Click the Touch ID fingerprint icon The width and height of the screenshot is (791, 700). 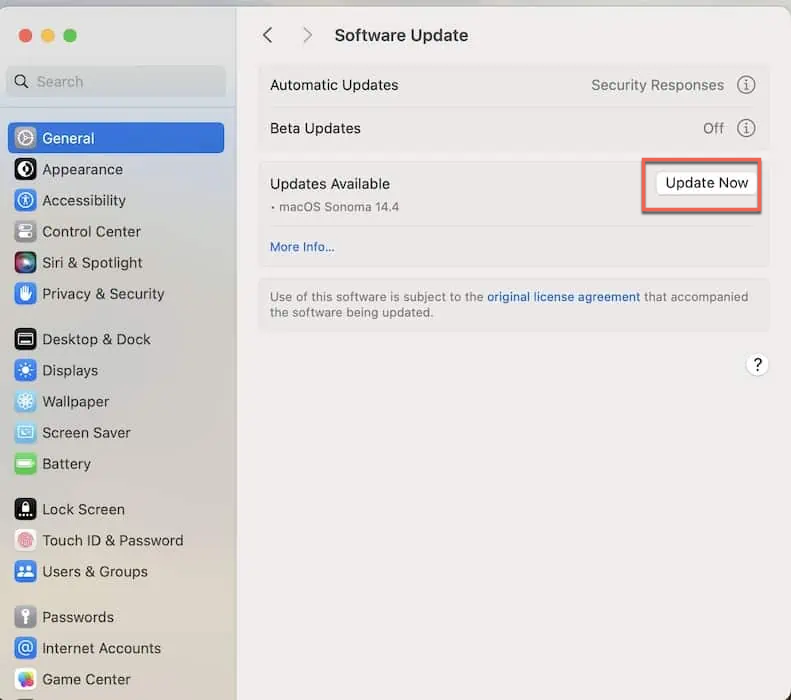(x=25, y=540)
